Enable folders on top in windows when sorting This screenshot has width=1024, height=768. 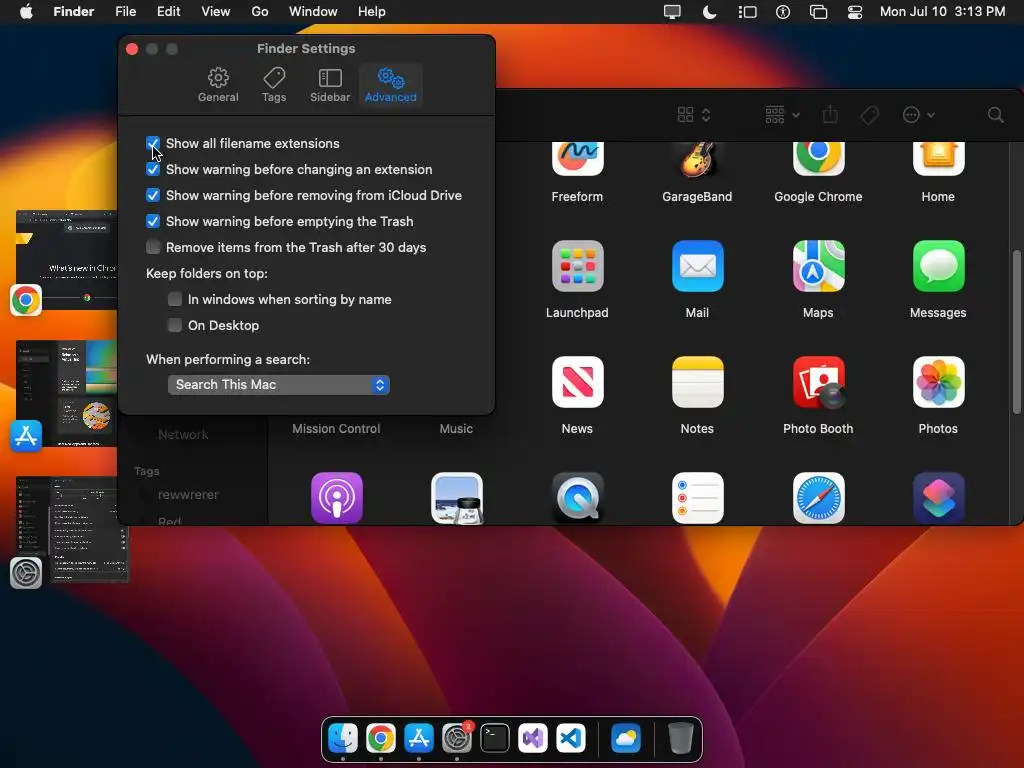[174, 299]
